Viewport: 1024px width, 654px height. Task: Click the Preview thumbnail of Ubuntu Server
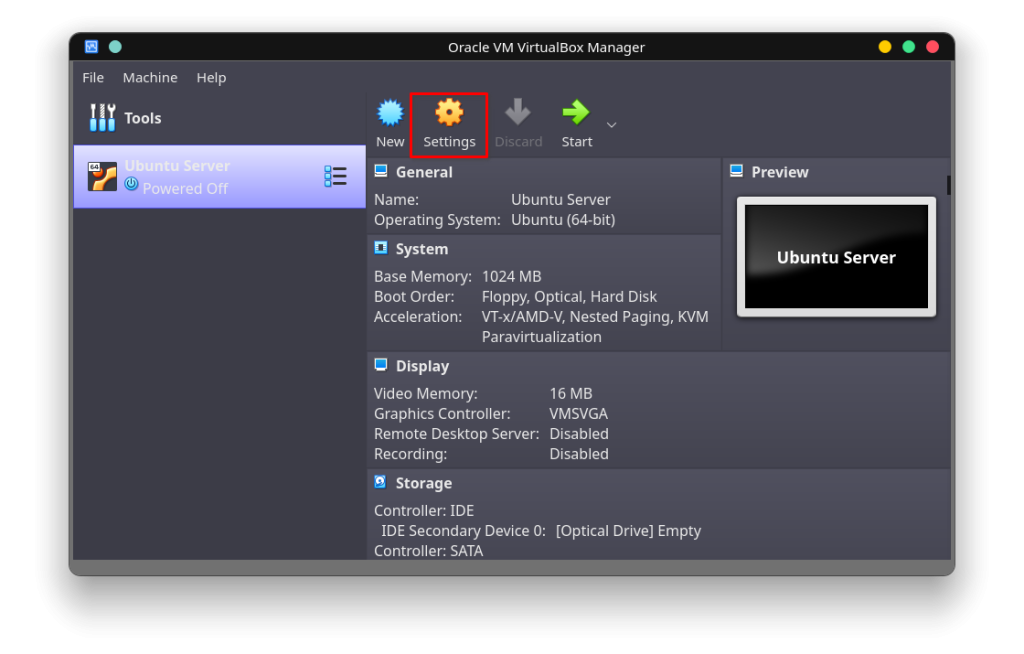[836, 256]
